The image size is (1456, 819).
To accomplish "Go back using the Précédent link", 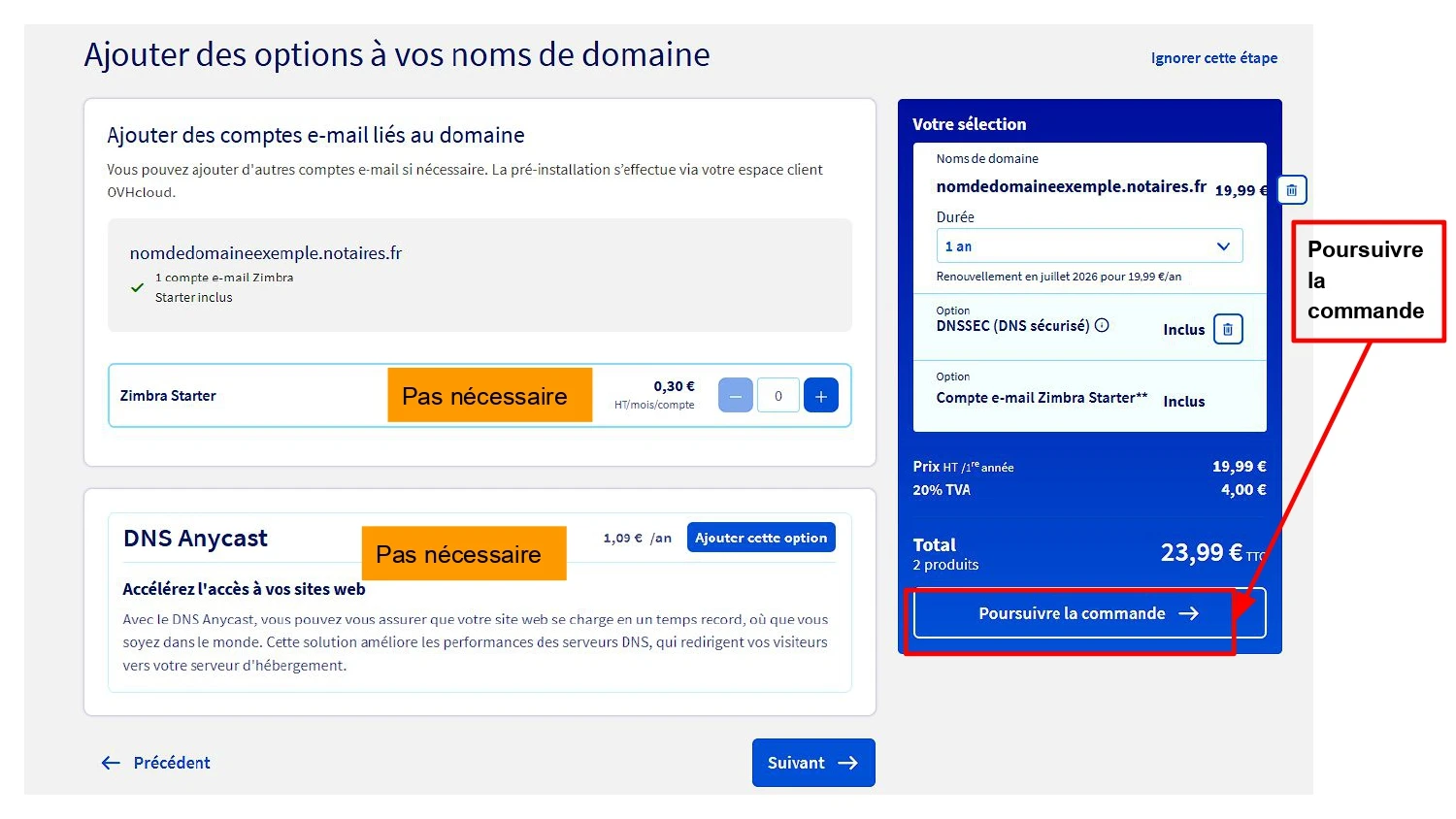I will [x=171, y=763].
